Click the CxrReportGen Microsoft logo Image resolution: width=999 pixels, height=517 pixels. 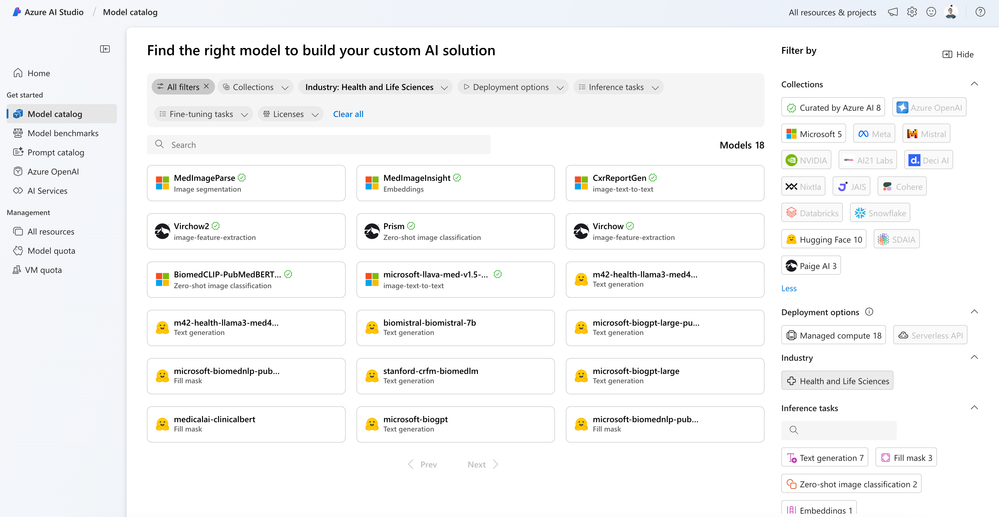click(x=581, y=183)
